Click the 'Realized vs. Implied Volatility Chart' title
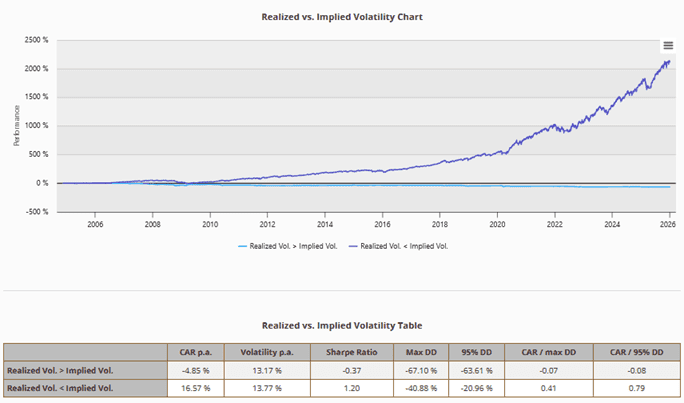Viewport: 684px width, 403px height. (340, 17)
